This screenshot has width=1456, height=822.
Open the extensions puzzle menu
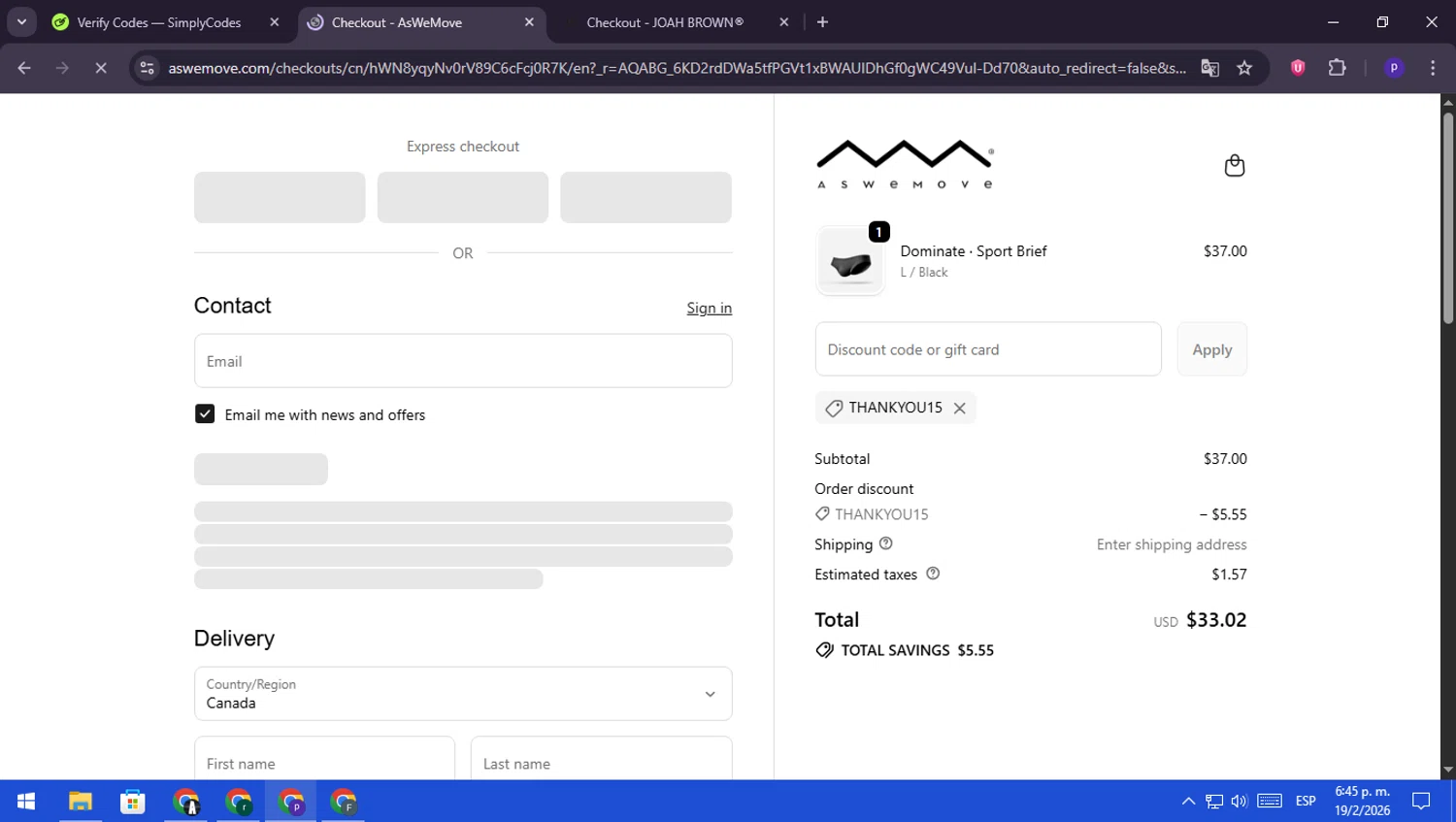1337,67
